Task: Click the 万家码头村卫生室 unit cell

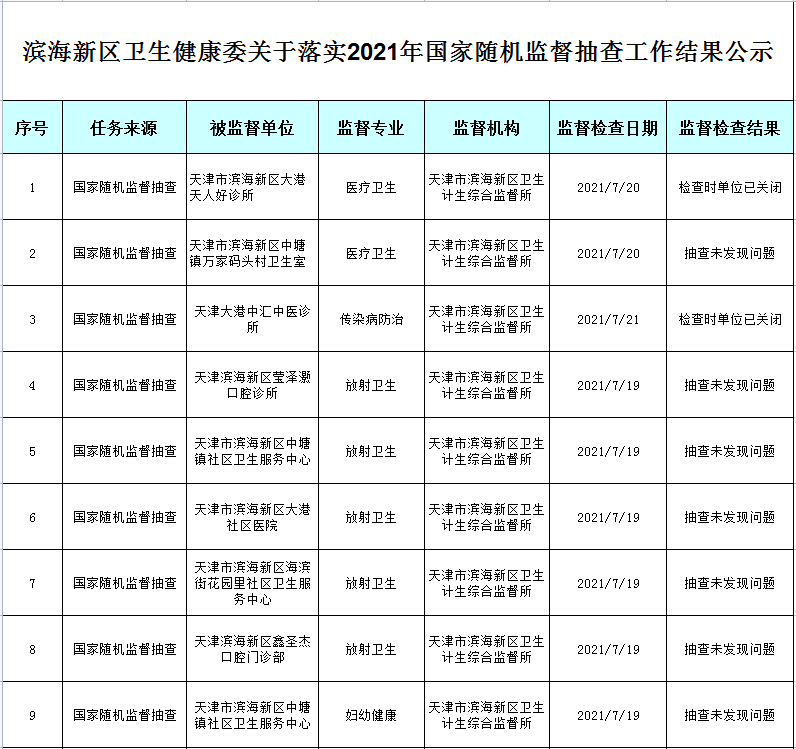Action: [x=252, y=253]
